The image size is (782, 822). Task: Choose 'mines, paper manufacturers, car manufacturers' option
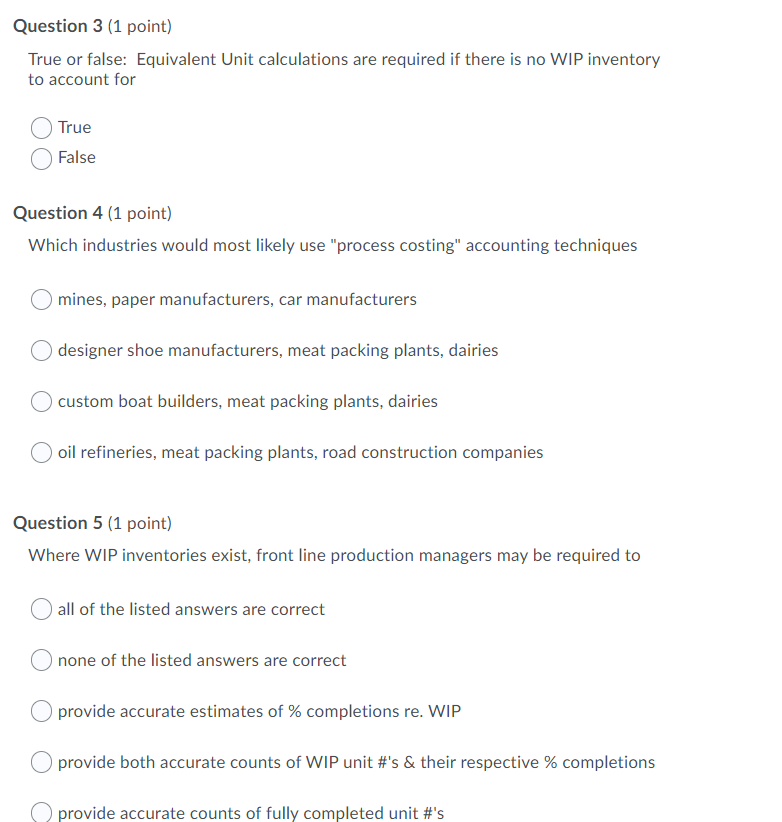point(41,299)
